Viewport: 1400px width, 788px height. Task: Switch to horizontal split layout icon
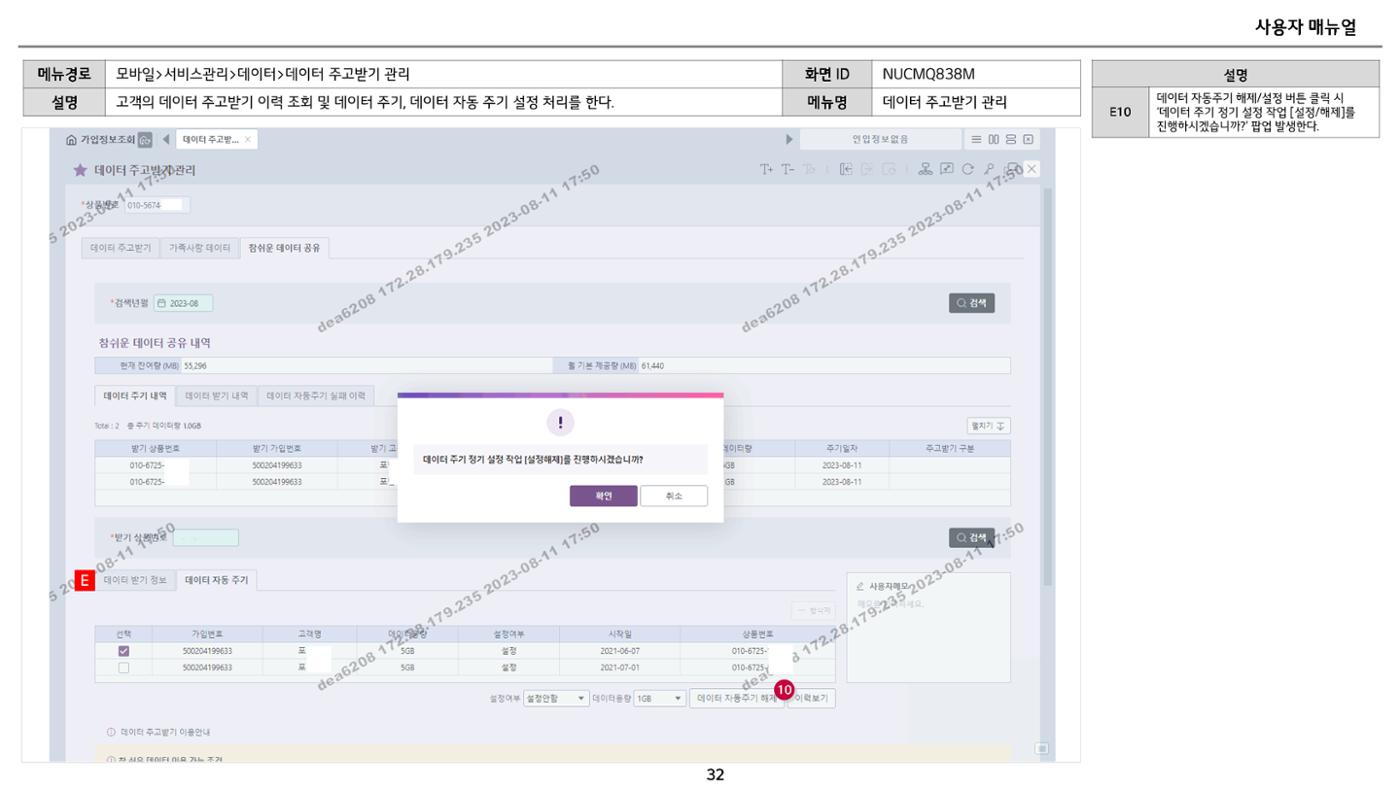pyautogui.click(x=1010, y=139)
